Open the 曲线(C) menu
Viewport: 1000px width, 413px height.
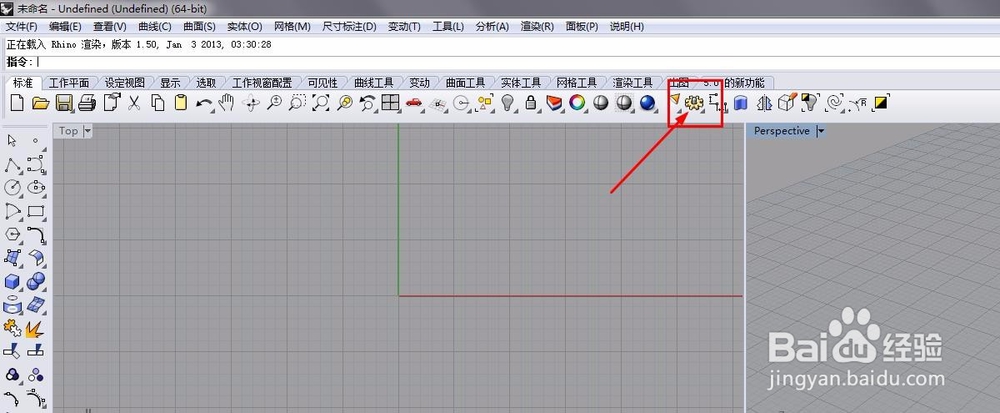click(x=154, y=26)
